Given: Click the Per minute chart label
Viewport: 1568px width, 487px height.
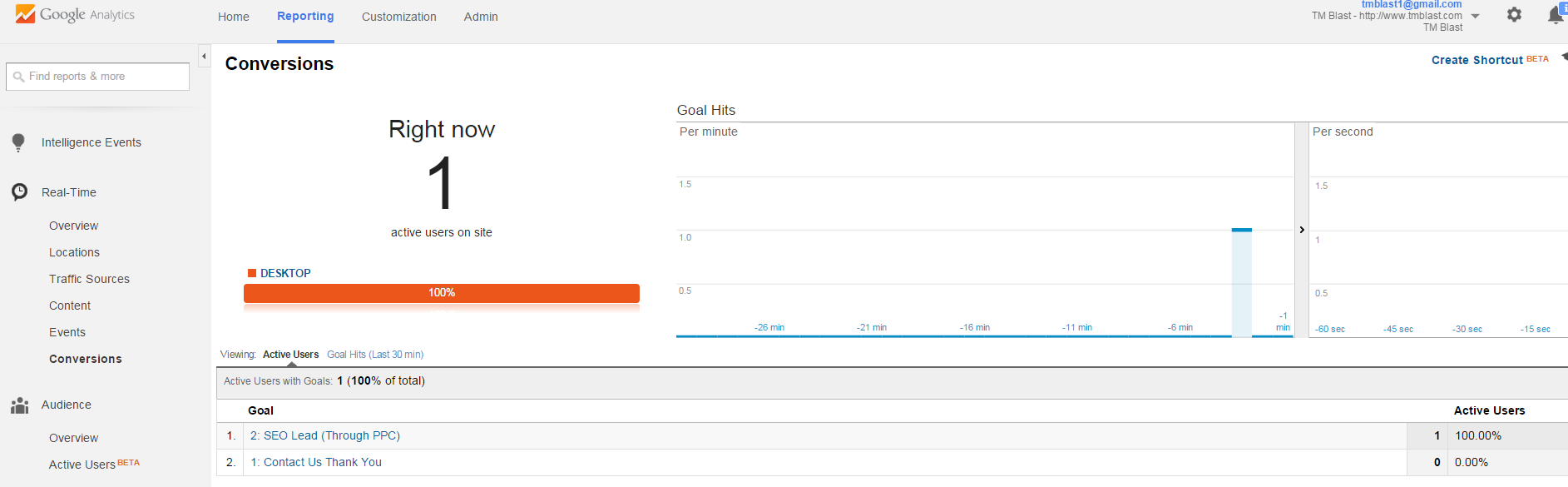Looking at the screenshot, I should click(x=709, y=132).
